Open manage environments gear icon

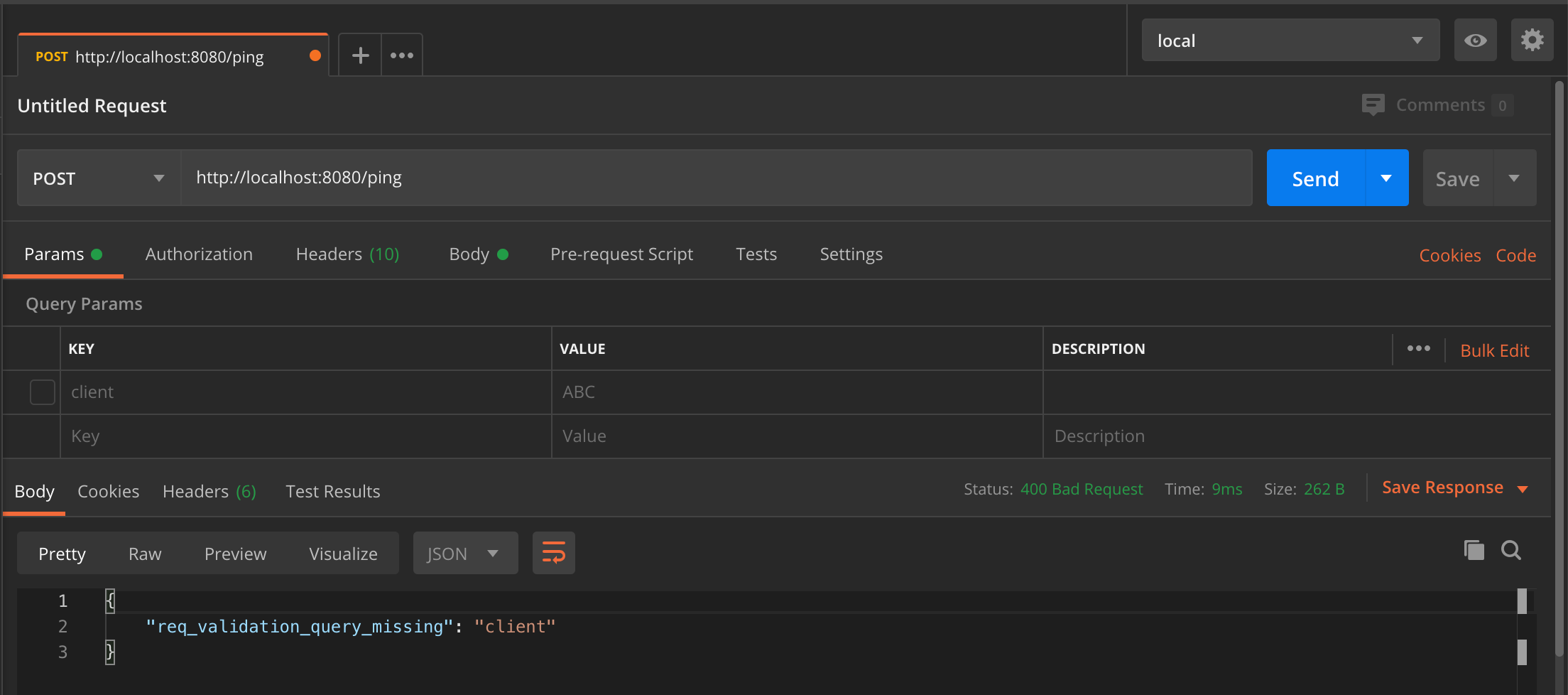pos(1532,41)
